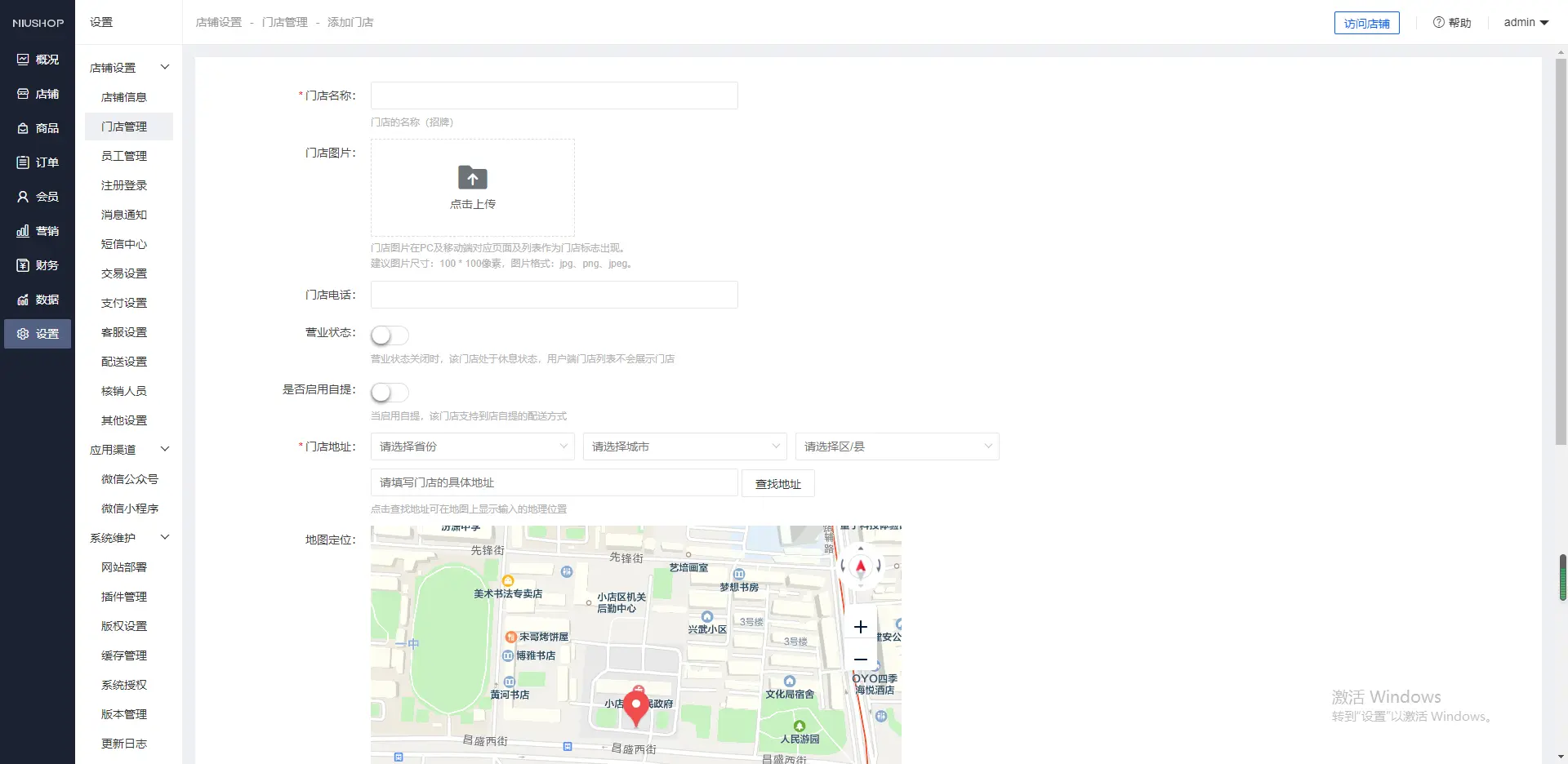Select 员工管理 in the settings menu
The width and height of the screenshot is (1568, 764).
click(x=124, y=156)
